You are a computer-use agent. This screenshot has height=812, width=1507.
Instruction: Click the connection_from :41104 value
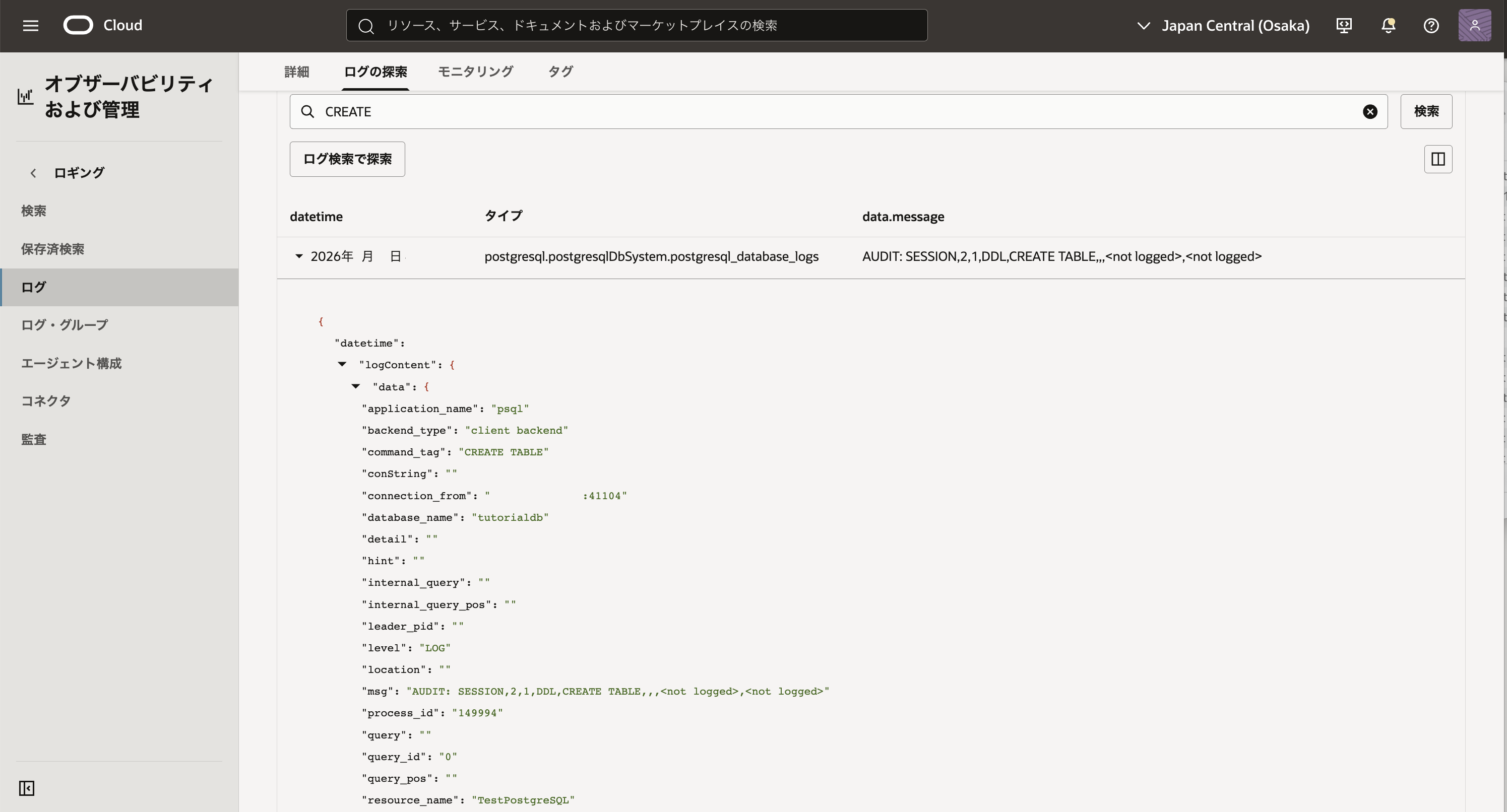tap(556, 496)
